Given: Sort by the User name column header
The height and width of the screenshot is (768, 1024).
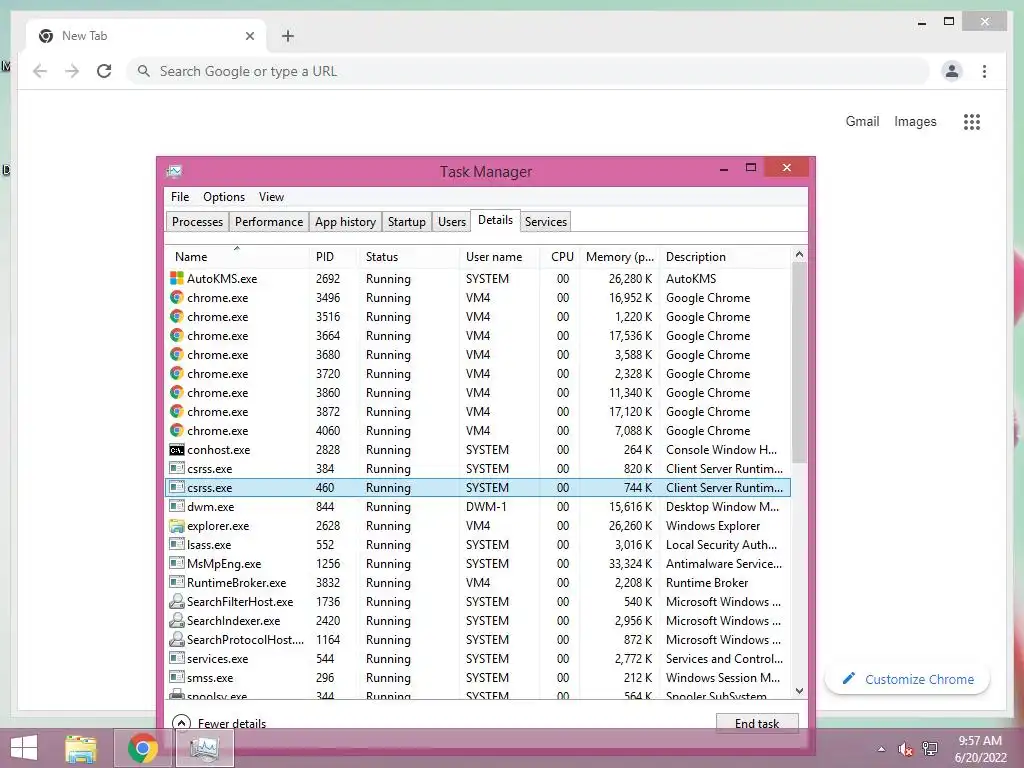Looking at the screenshot, I should pyautogui.click(x=500, y=257).
